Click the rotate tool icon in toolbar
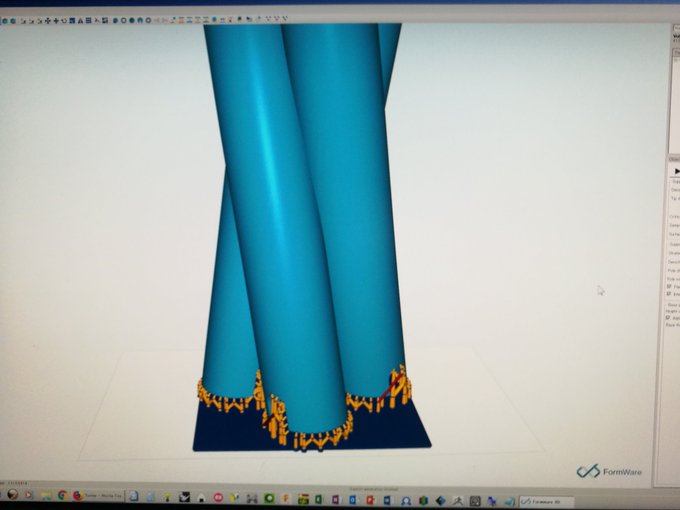The width and height of the screenshot is (680, 510). [64, 20]
